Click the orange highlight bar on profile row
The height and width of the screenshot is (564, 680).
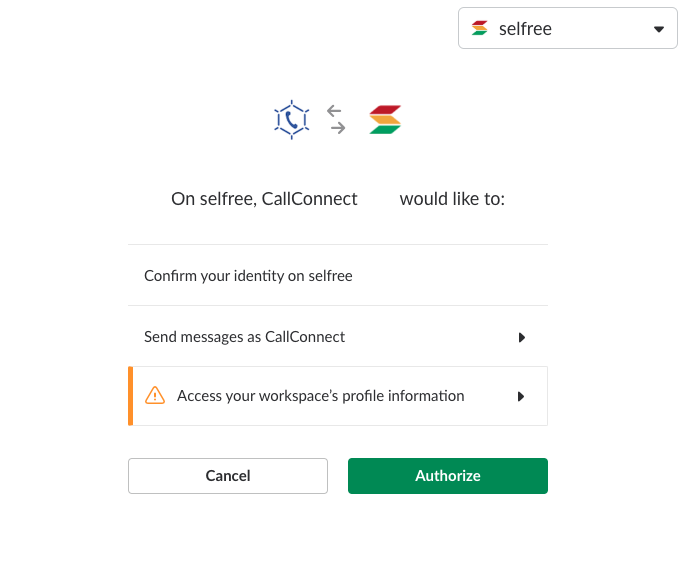[x=131, y=396]
